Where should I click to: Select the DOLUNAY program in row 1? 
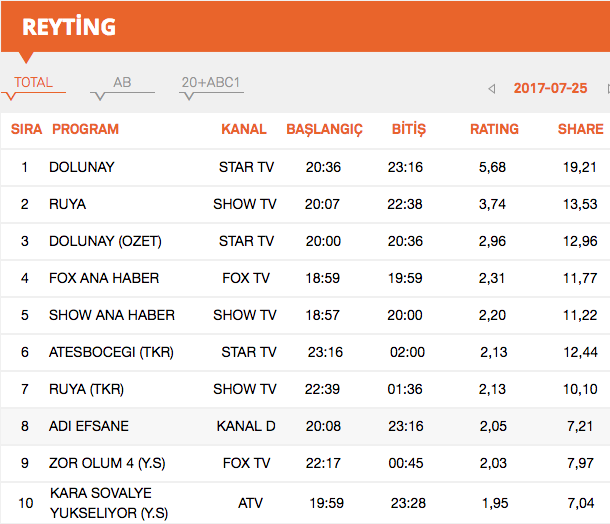[82, 167]
